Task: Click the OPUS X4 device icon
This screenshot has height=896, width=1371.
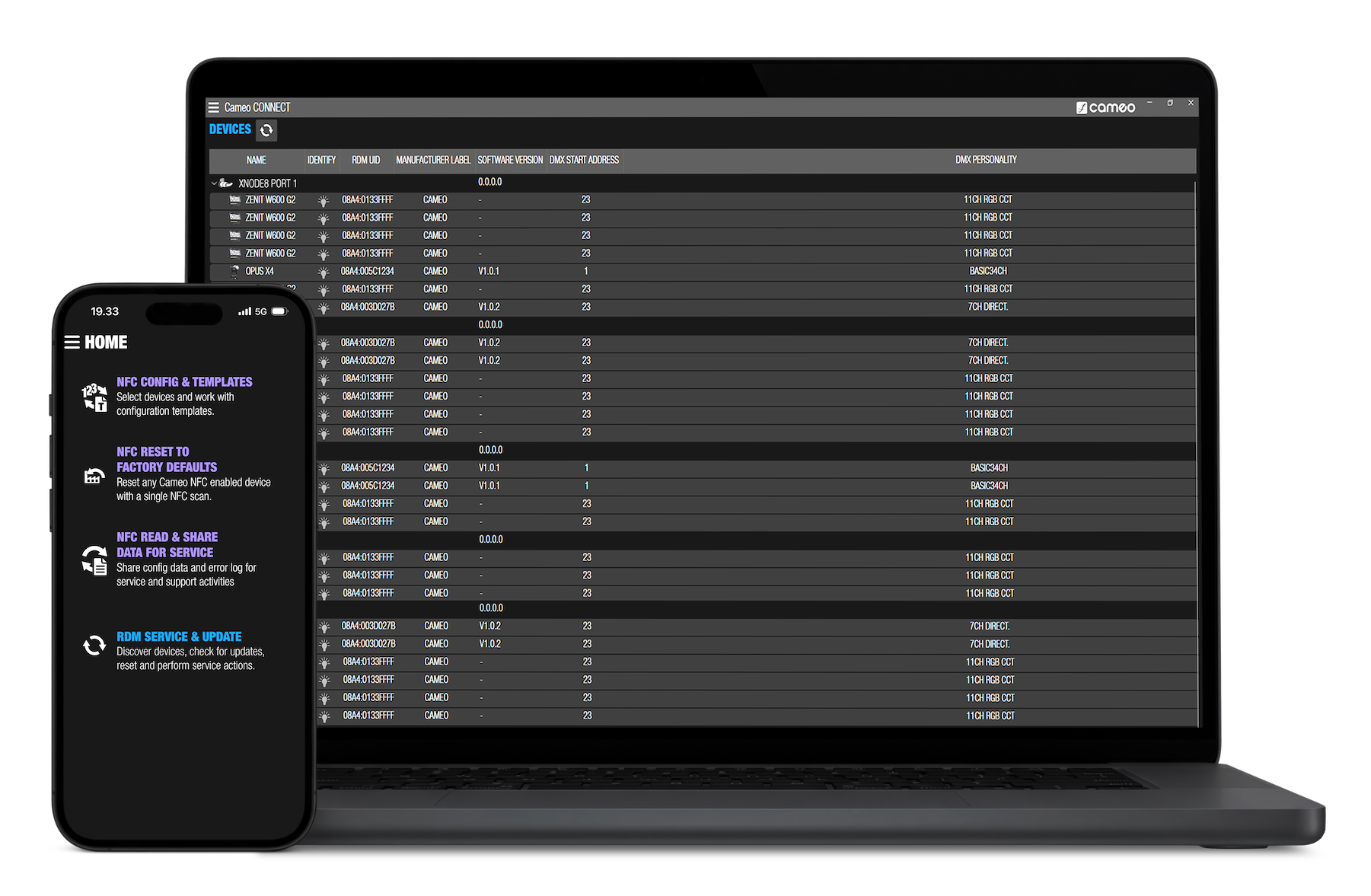Action: (235, 271)
